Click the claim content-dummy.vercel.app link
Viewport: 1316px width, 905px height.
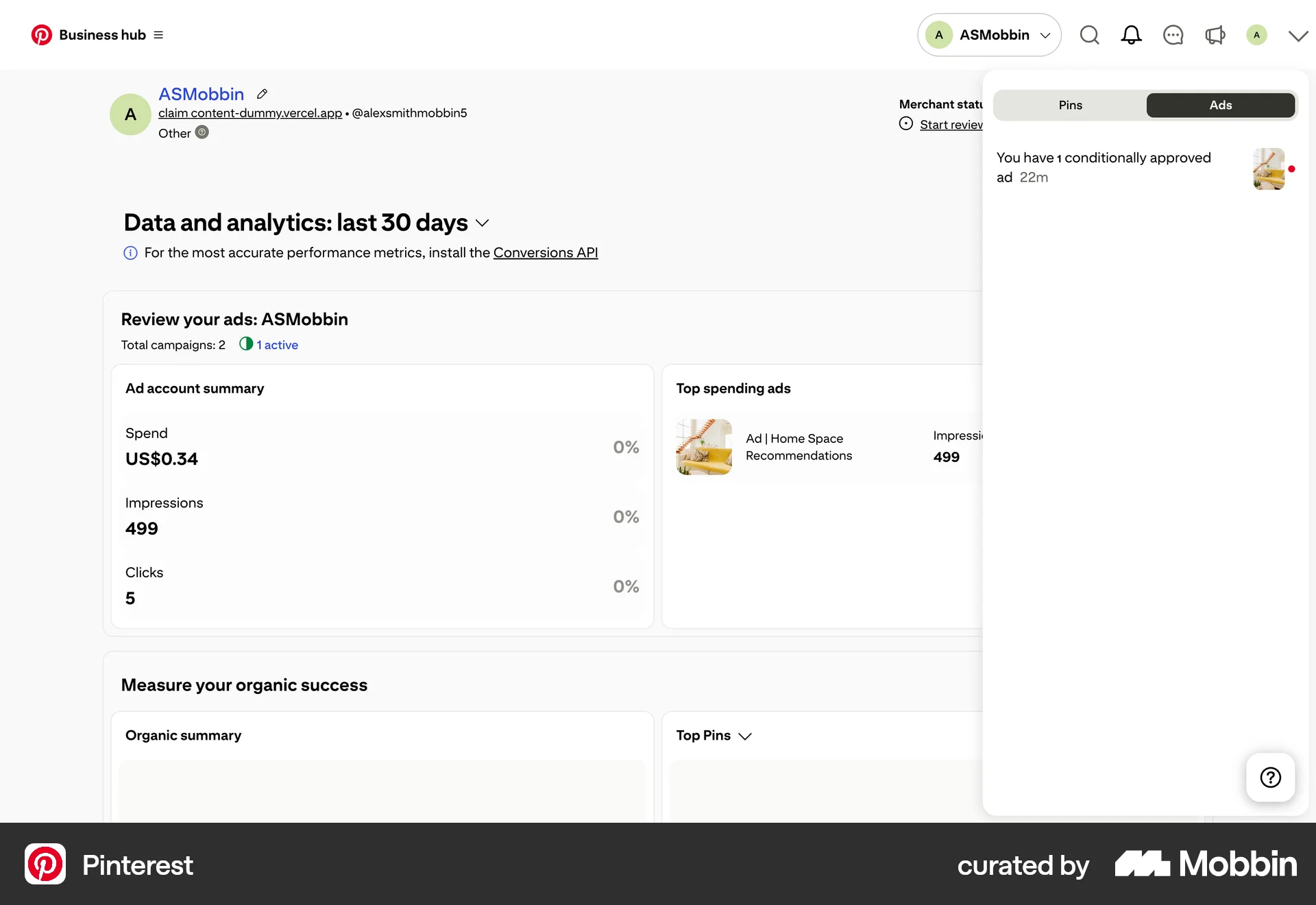point(249,113)
